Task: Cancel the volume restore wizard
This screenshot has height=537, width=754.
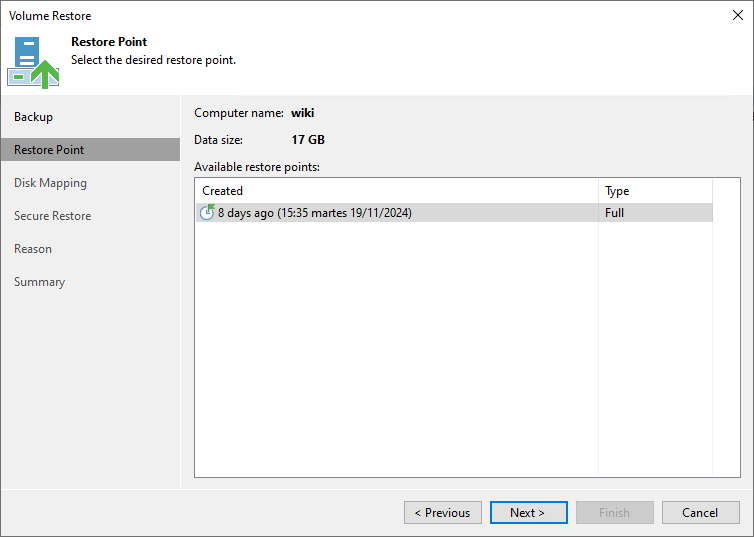Action: coord(700,513)
